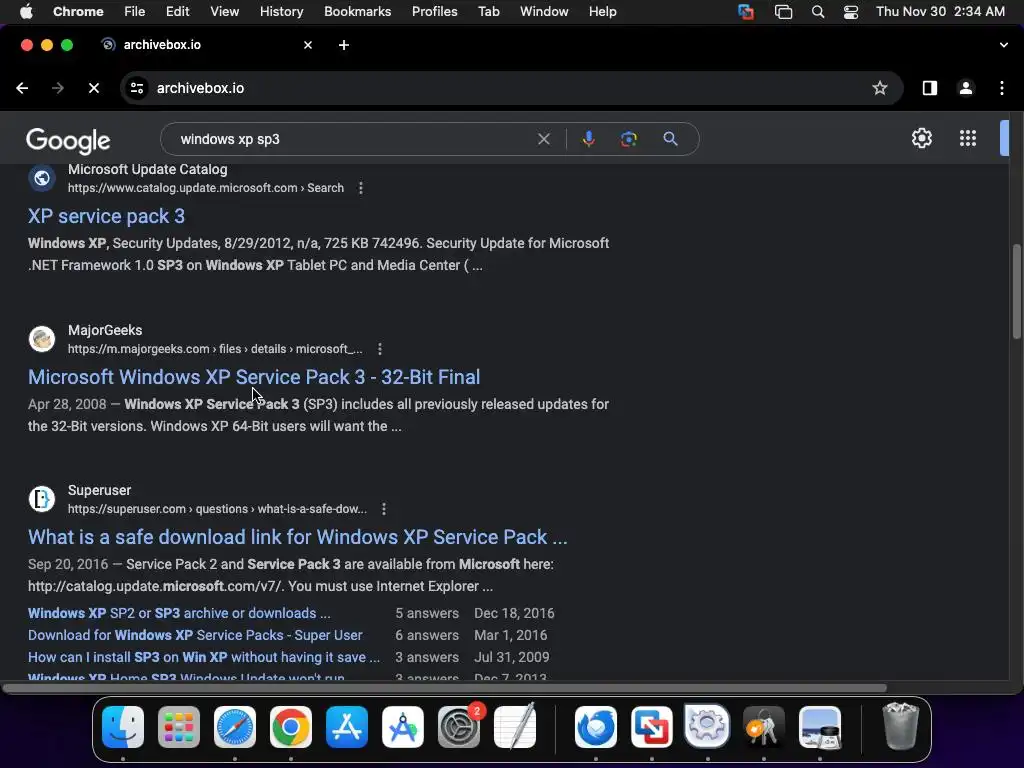This screenshot has width=1024, height=768.
Task: Go to Google homepage logo
Action: 68,140
